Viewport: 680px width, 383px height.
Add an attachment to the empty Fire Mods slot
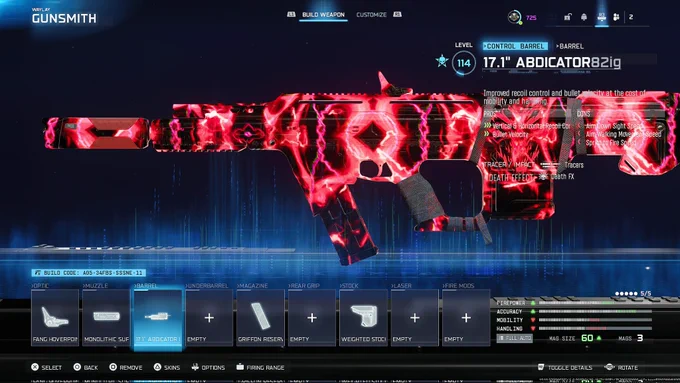tap(466, 318)
